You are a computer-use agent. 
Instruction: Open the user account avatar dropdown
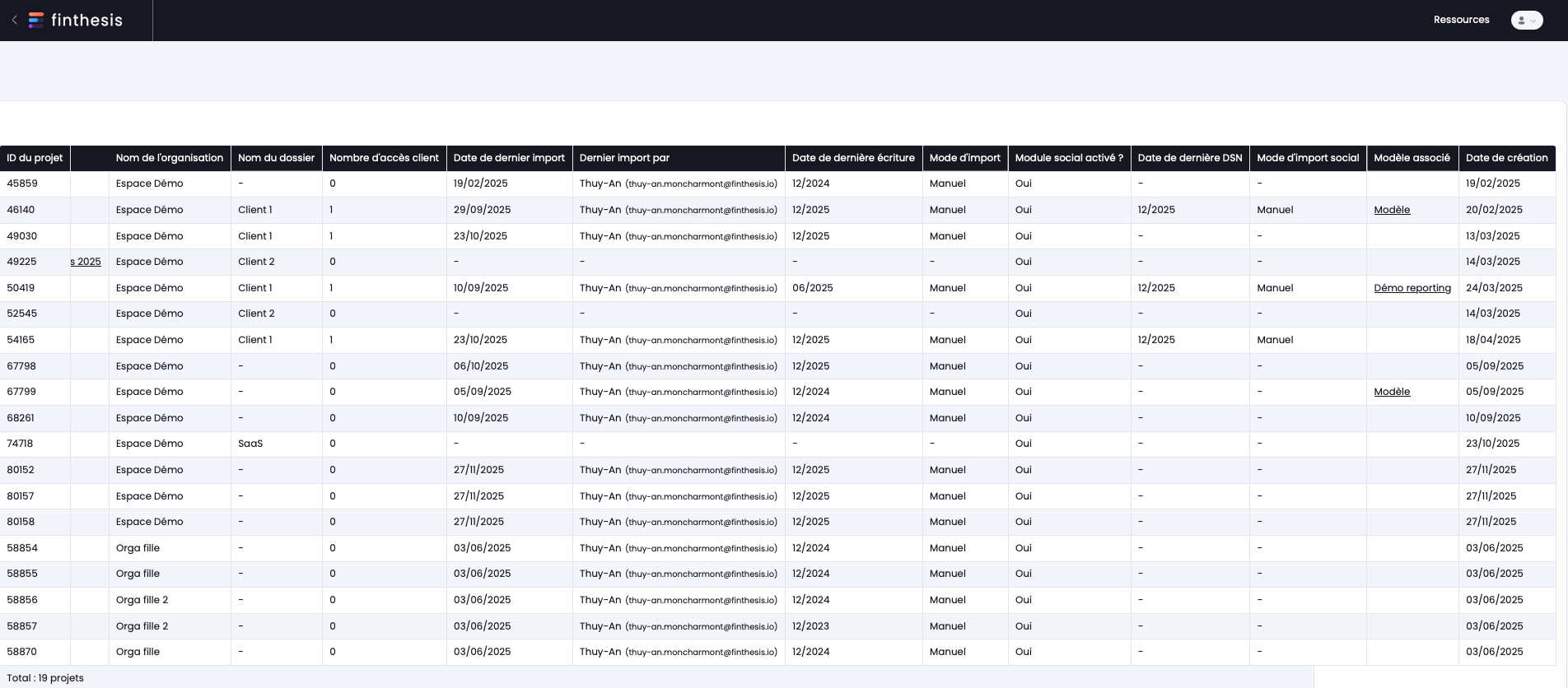pyautogui.click(x=1526, y=21)
